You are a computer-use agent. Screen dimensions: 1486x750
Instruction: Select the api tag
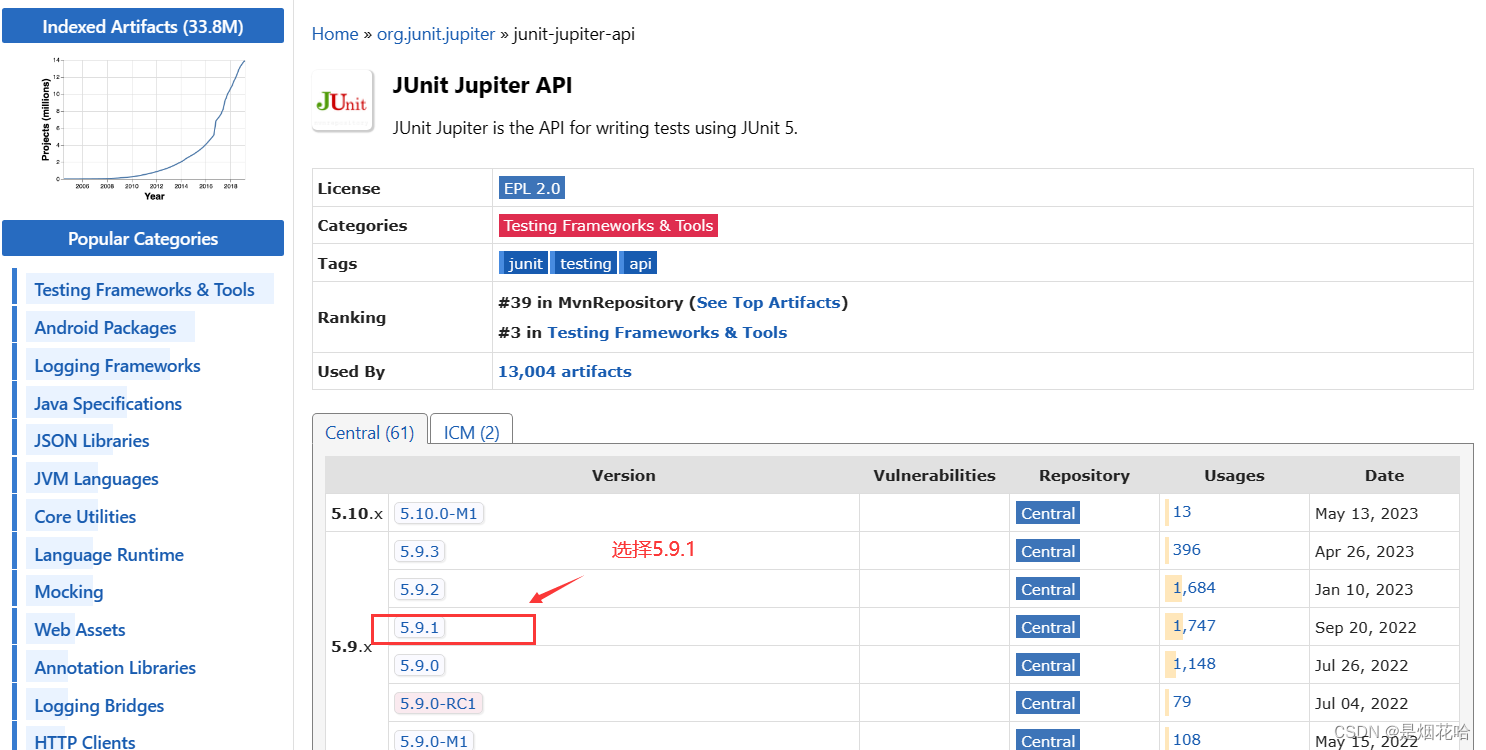[x=640, y=263]
